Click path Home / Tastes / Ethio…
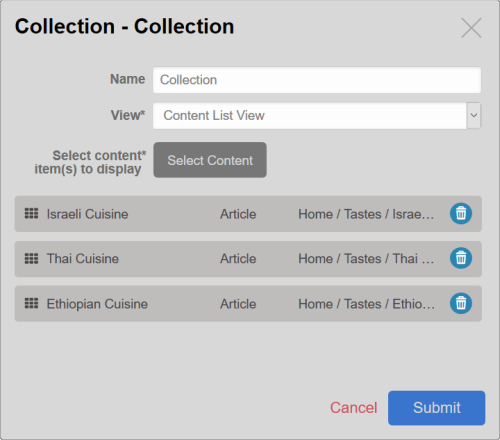Viewport: 500px width, 440px height. [x=366, y=304]
